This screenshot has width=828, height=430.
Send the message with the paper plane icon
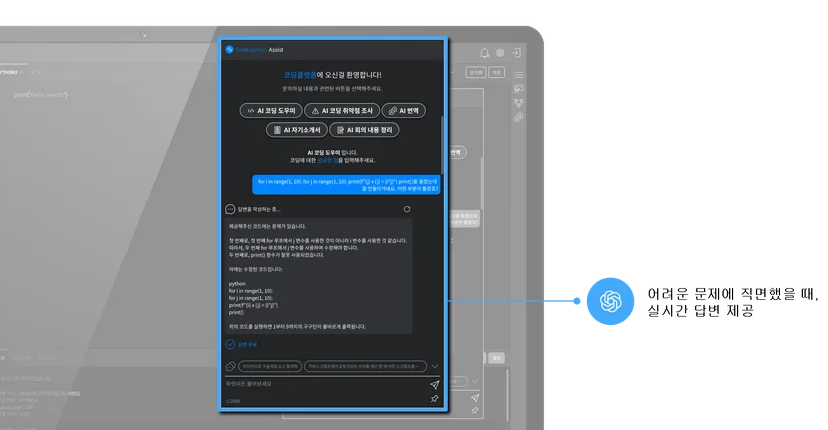(435, 385)
